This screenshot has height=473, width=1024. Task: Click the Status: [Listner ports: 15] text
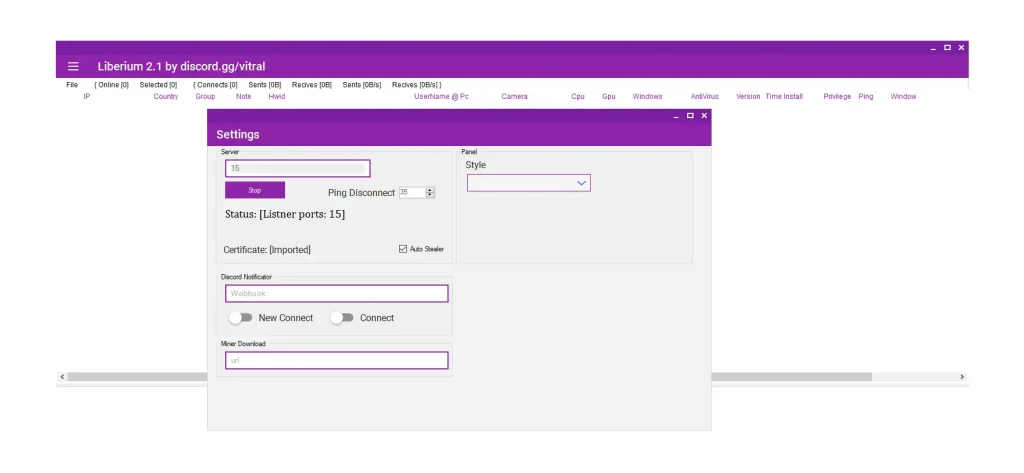coord(285,214)
